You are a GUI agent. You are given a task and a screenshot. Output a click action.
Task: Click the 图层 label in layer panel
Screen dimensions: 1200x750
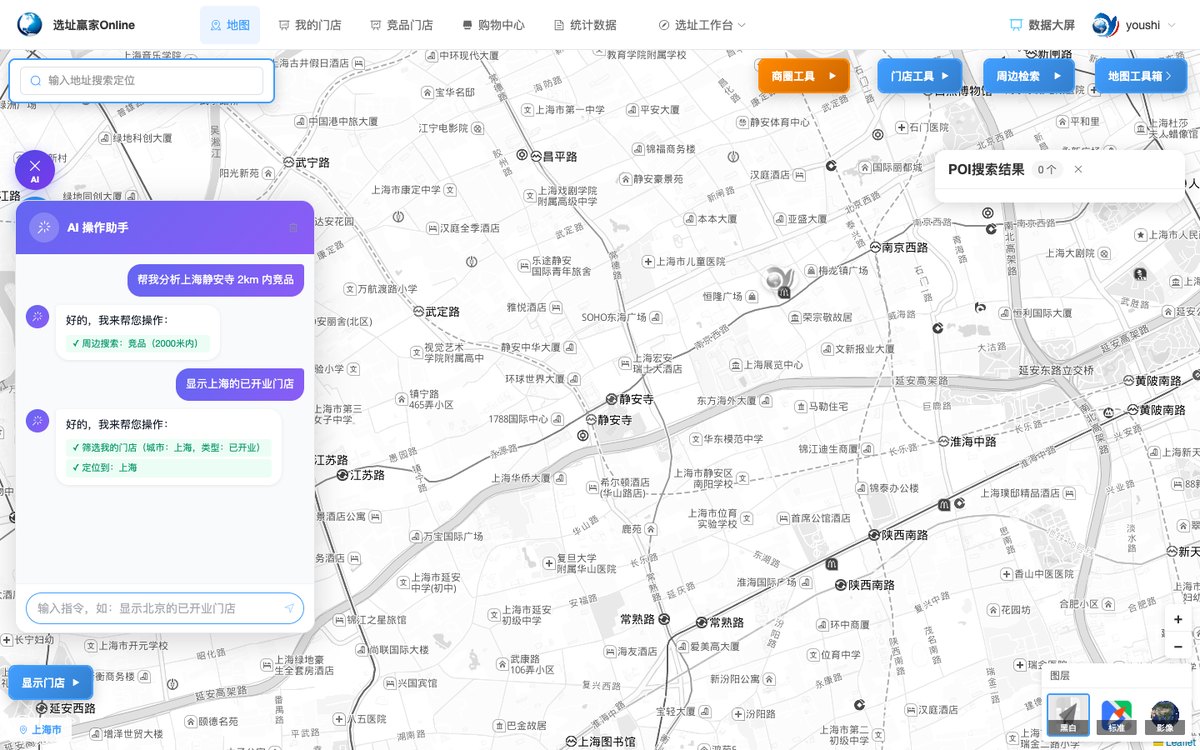[1058, 676]
